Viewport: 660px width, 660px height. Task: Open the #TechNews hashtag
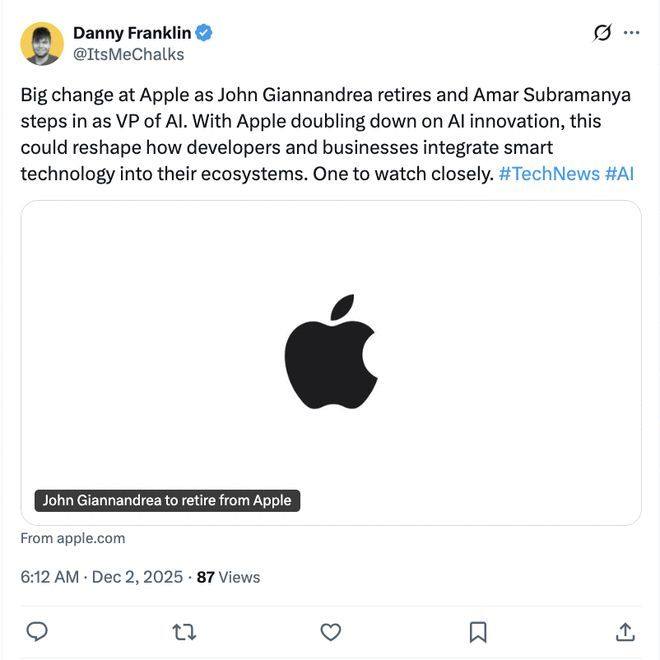[548, 173]
